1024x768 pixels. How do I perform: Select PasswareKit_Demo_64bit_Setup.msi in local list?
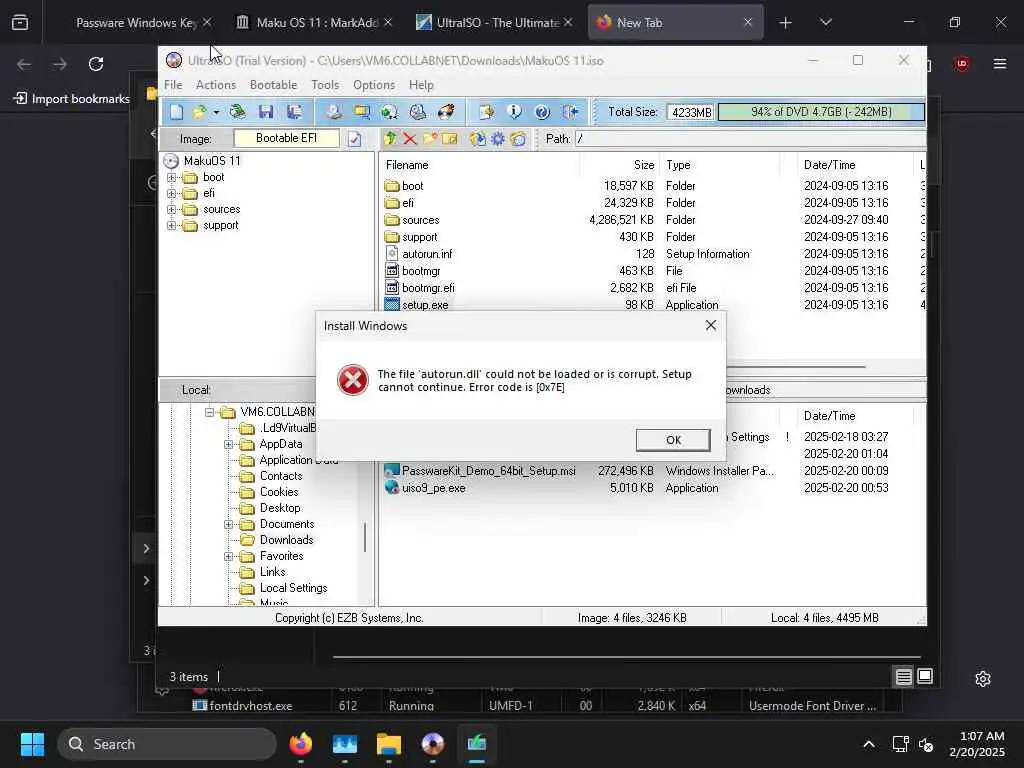click(x=488, y=471)
